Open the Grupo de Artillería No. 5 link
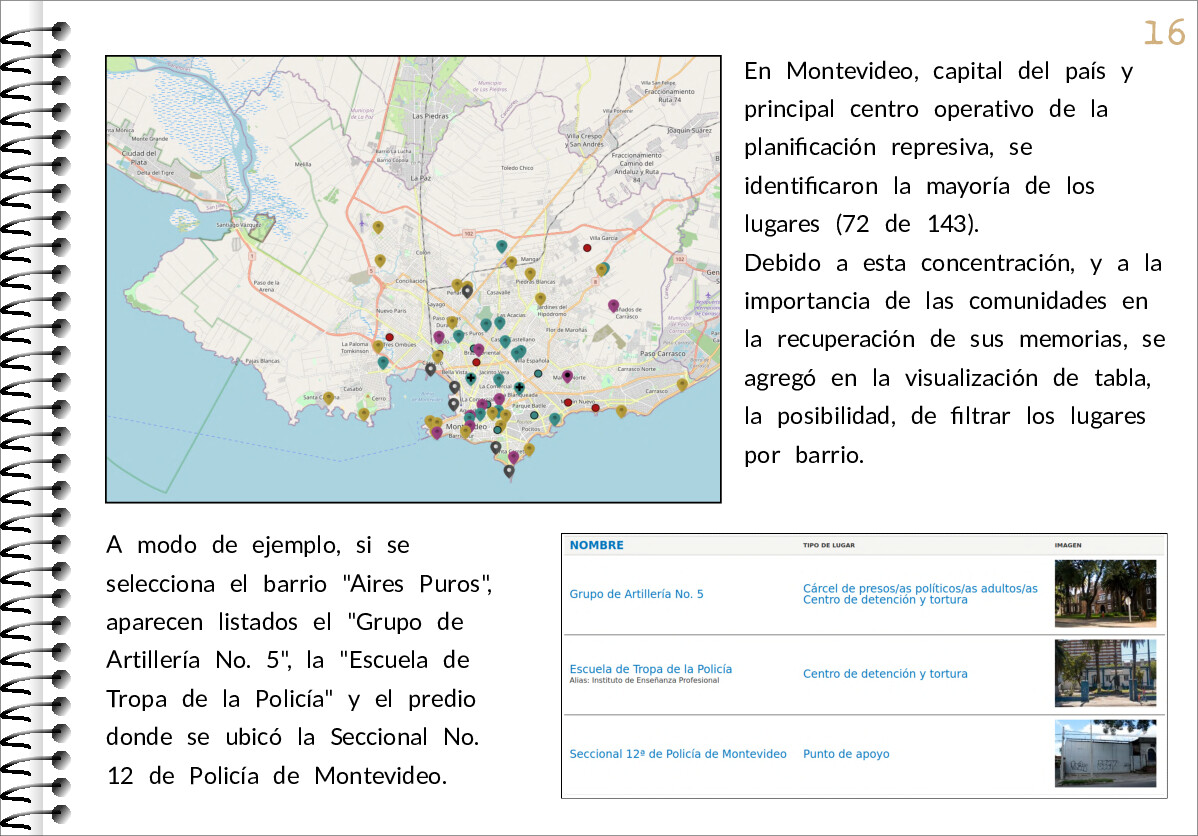The image size is (1198, 836). pos(636,594)
